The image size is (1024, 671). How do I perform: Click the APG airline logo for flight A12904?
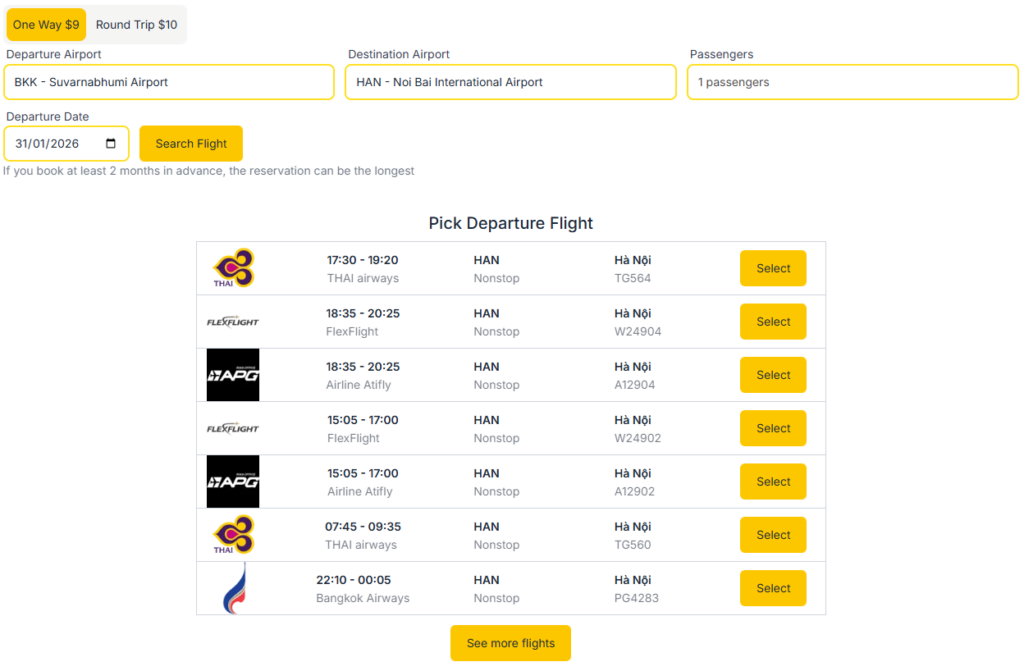233,374
